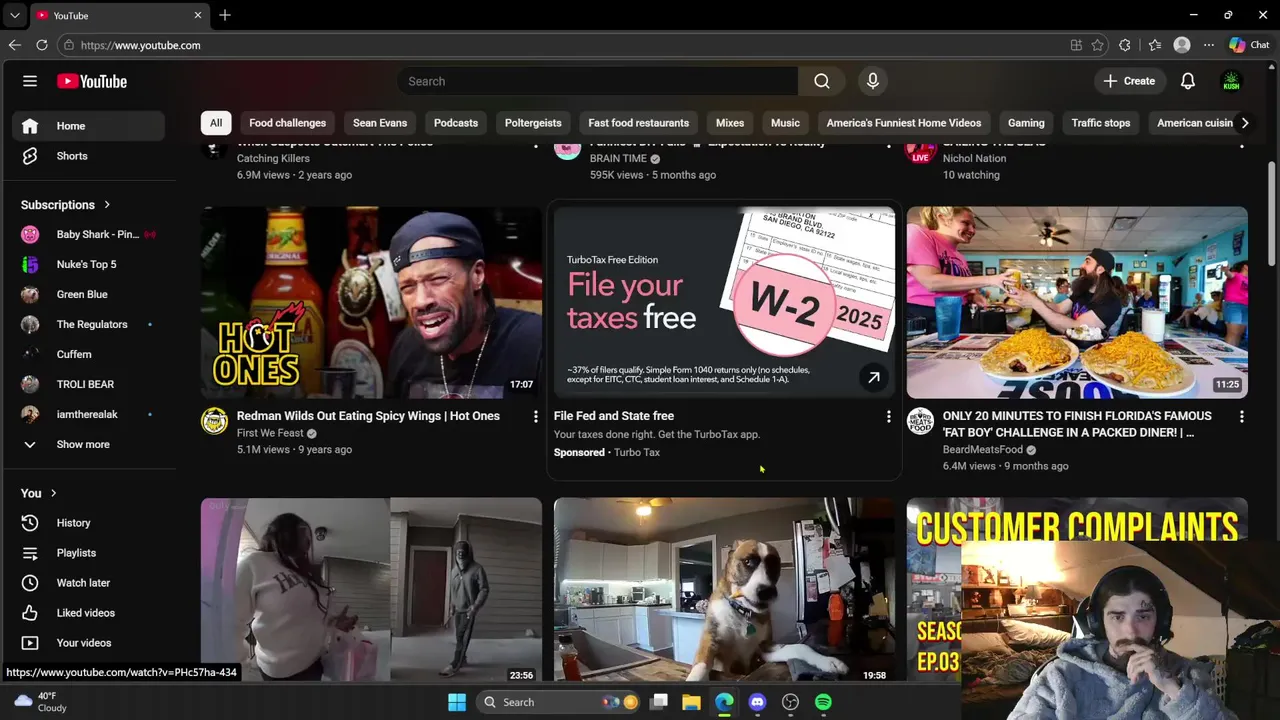Open browser extensions puzzle icon

pos(1125,45)
